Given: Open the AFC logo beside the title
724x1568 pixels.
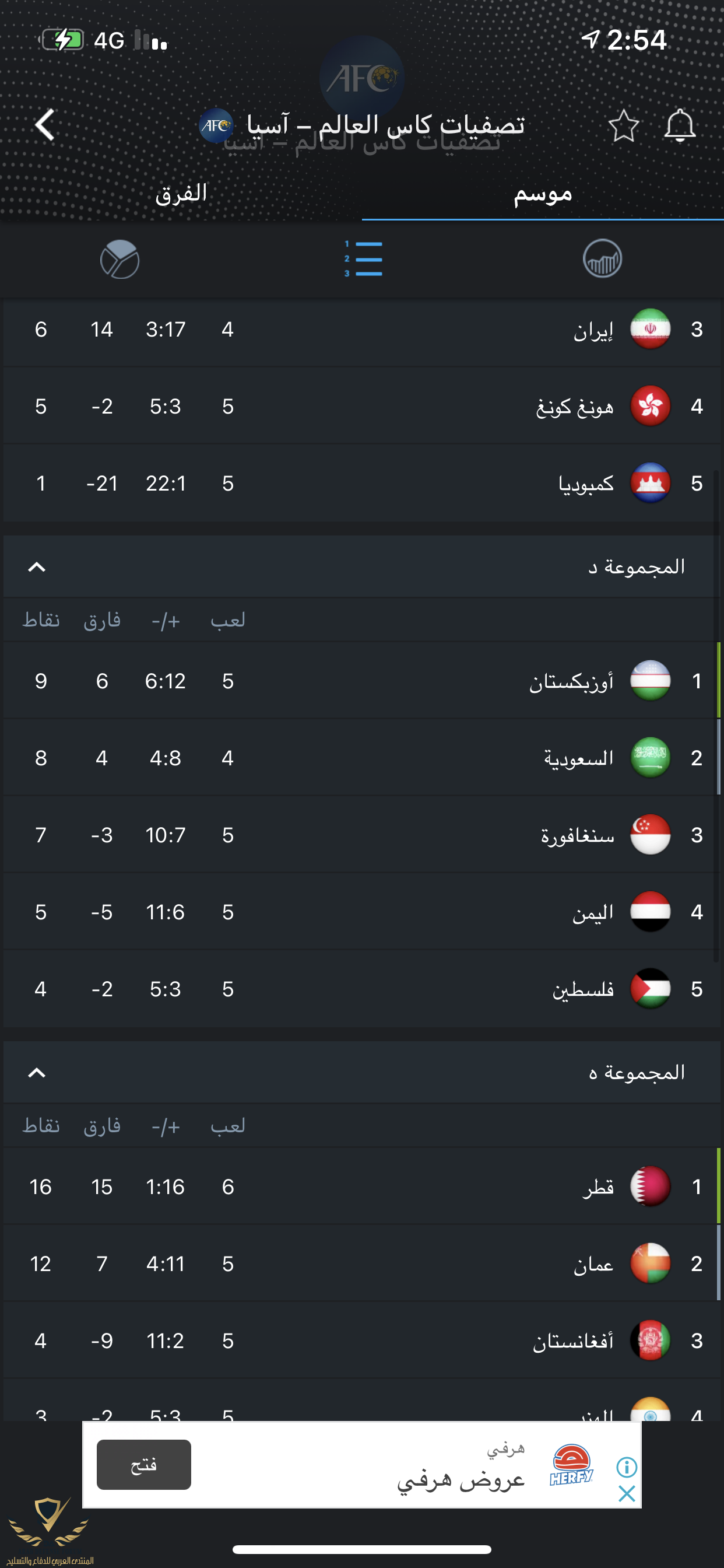Looking at the screenshot, I should [216, 125].
